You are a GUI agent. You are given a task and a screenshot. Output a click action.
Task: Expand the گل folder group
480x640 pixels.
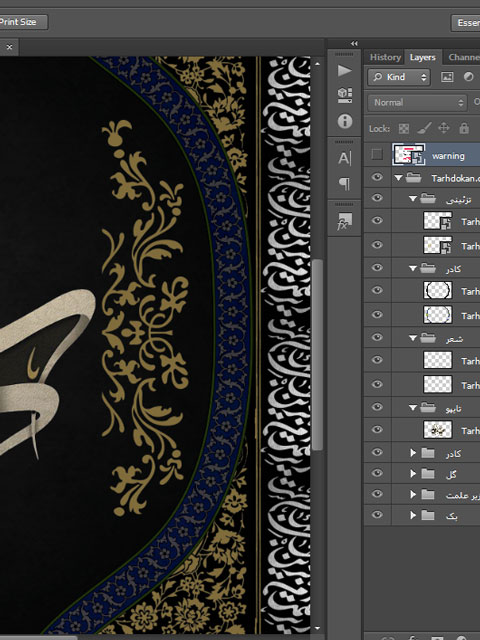413,473
